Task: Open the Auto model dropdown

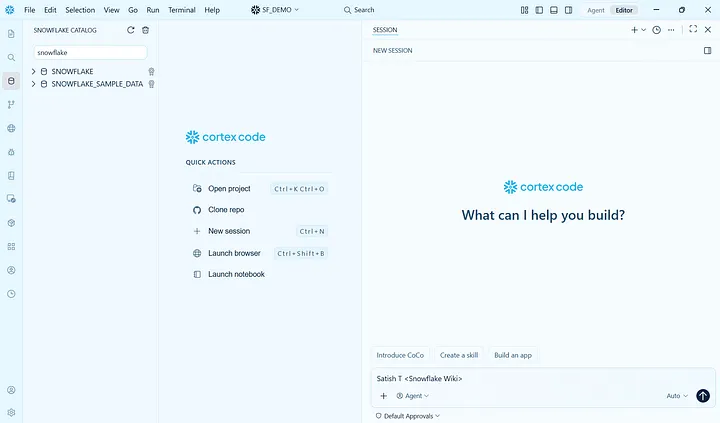Action: (x=677, y=395)
